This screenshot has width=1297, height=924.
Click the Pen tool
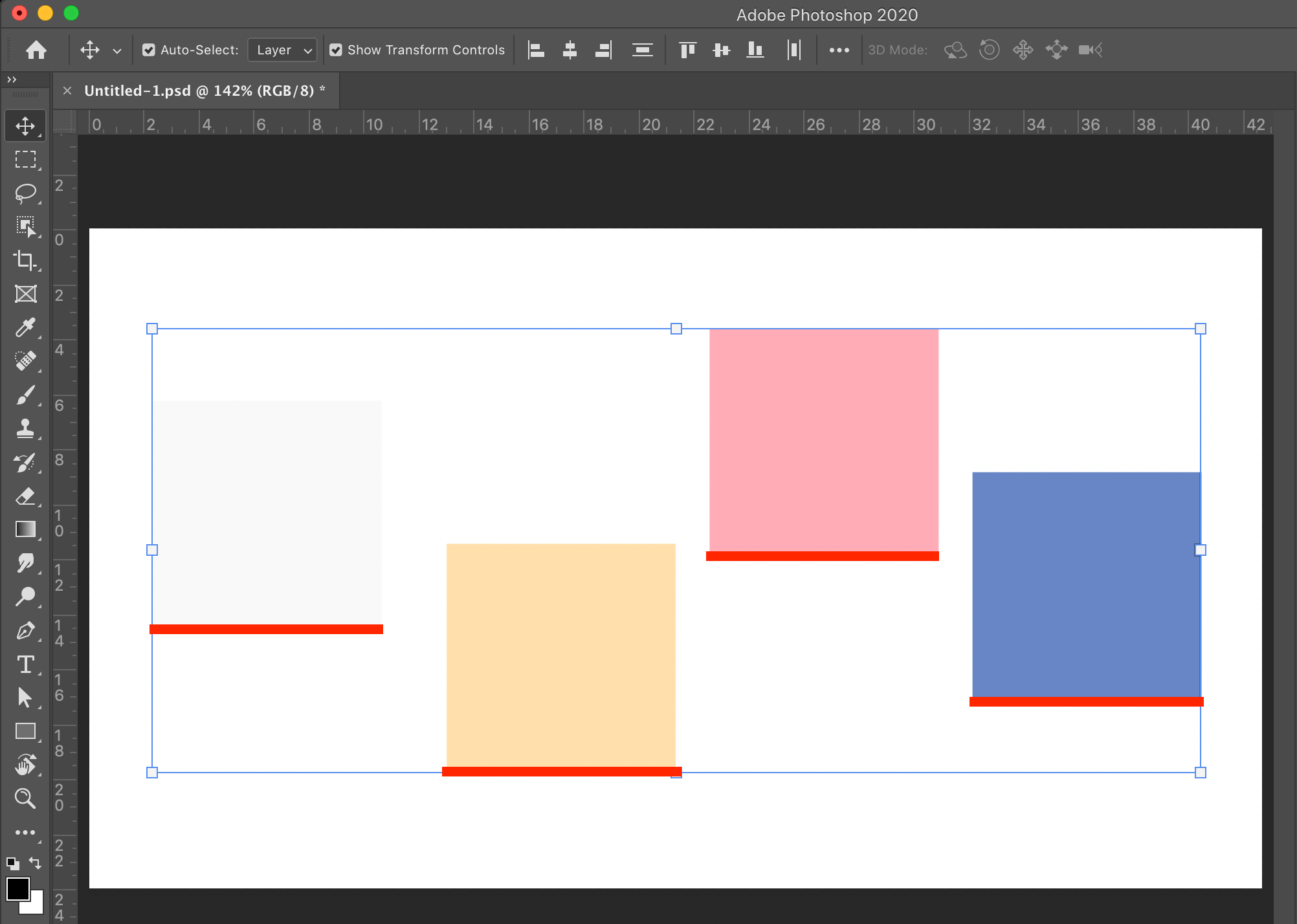point(25,631)
